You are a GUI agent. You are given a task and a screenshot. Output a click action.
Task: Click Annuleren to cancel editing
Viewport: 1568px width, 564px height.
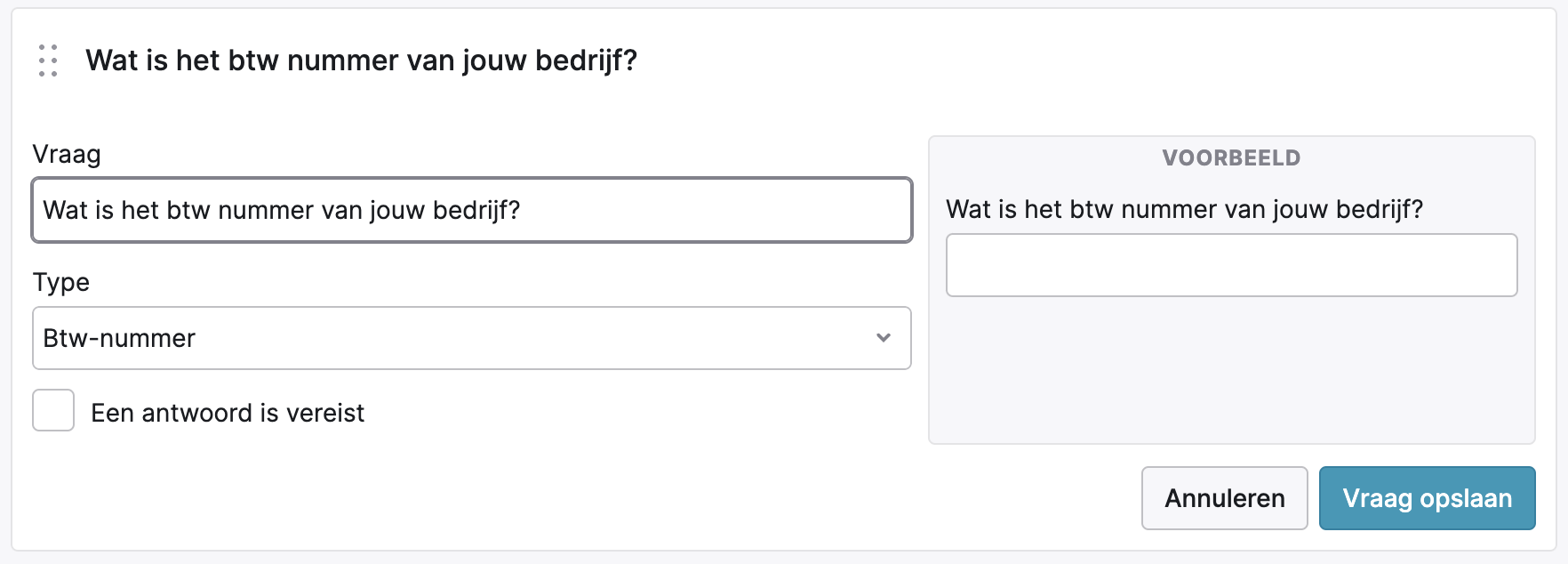1224,498
